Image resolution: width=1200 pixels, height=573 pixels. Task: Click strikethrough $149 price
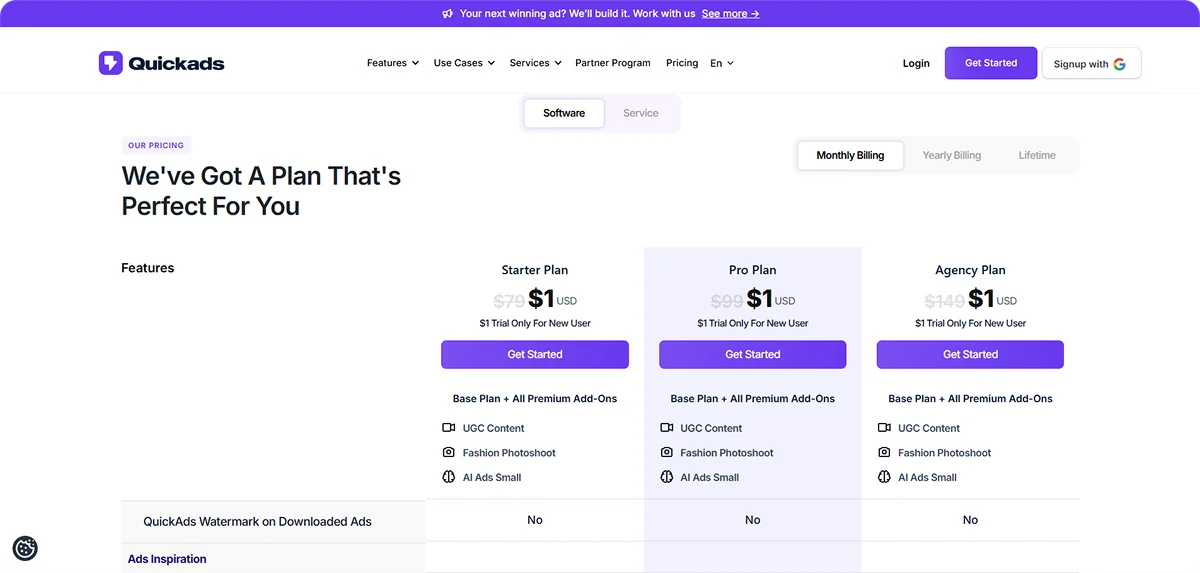tap(945, 301)
